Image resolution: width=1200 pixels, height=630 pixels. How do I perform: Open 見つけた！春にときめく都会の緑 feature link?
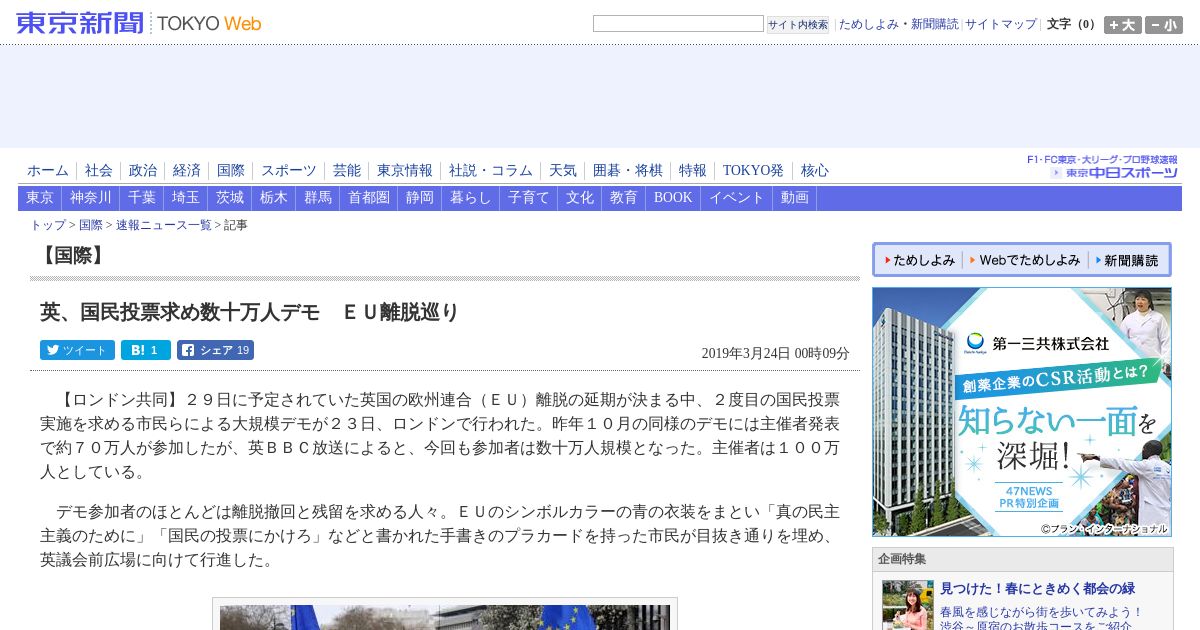click(1037, 589)
